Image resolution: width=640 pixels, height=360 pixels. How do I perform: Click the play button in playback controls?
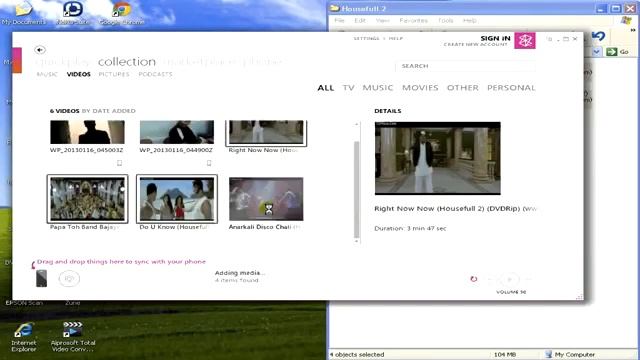click(509, 279)
